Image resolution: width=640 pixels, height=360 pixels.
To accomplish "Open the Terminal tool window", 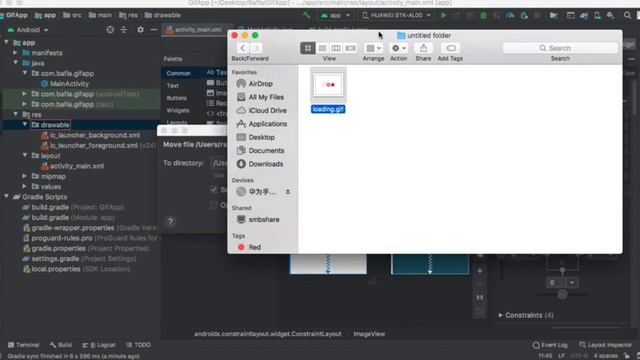I will click(24, 345).
